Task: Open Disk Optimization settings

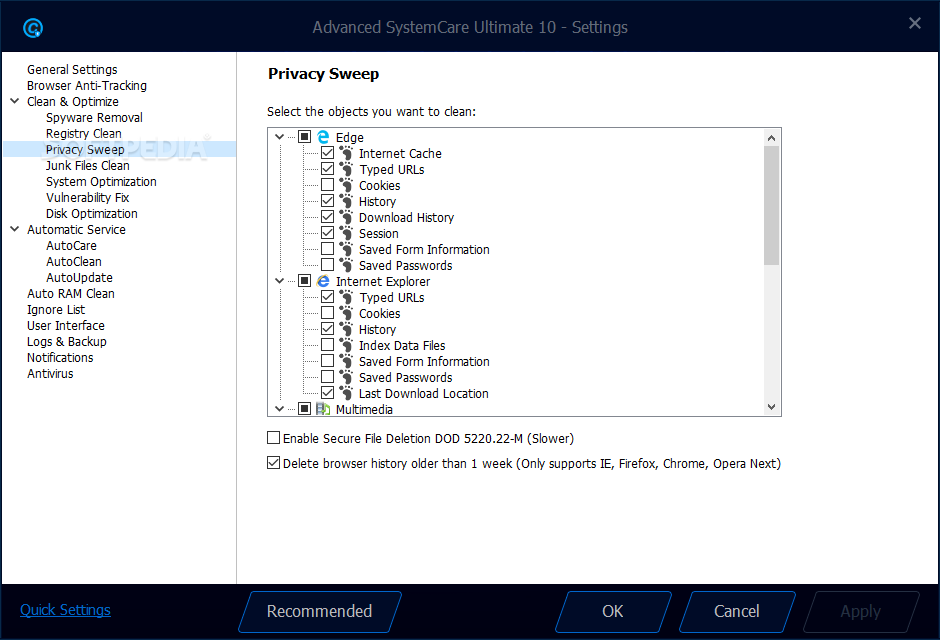Action: click(x=92, y=213)
